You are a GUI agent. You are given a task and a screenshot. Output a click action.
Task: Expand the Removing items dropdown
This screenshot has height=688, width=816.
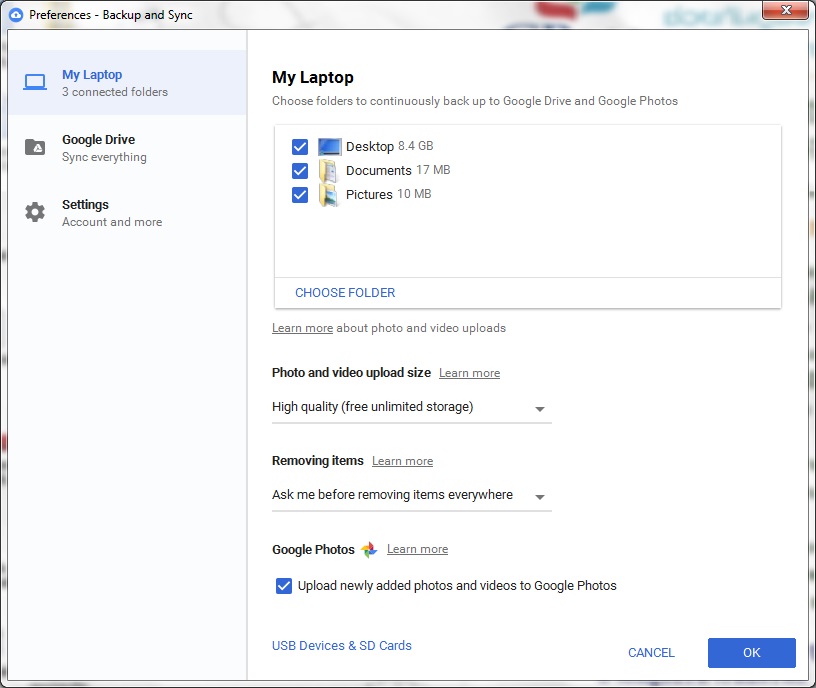tap(411, 496)
